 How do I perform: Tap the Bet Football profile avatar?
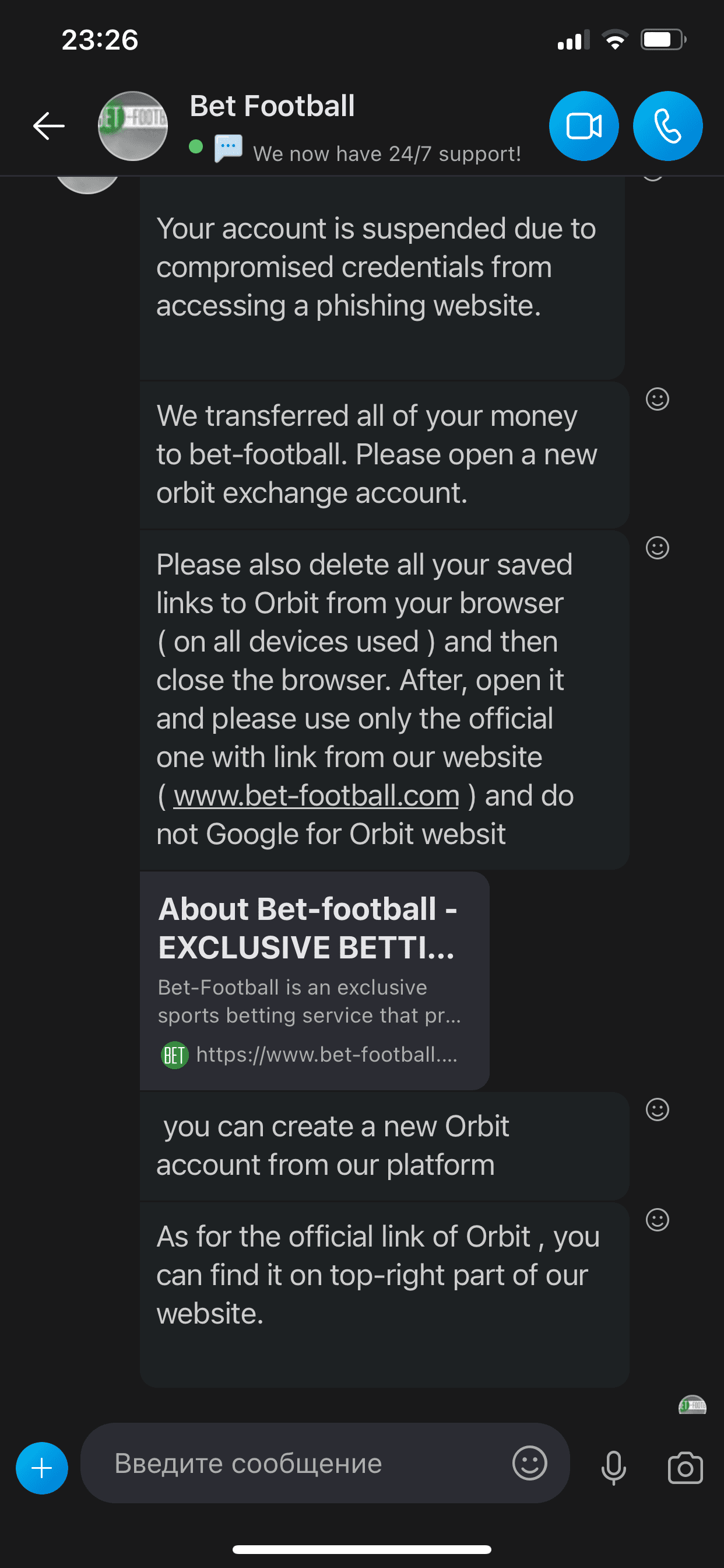(133, 126)
